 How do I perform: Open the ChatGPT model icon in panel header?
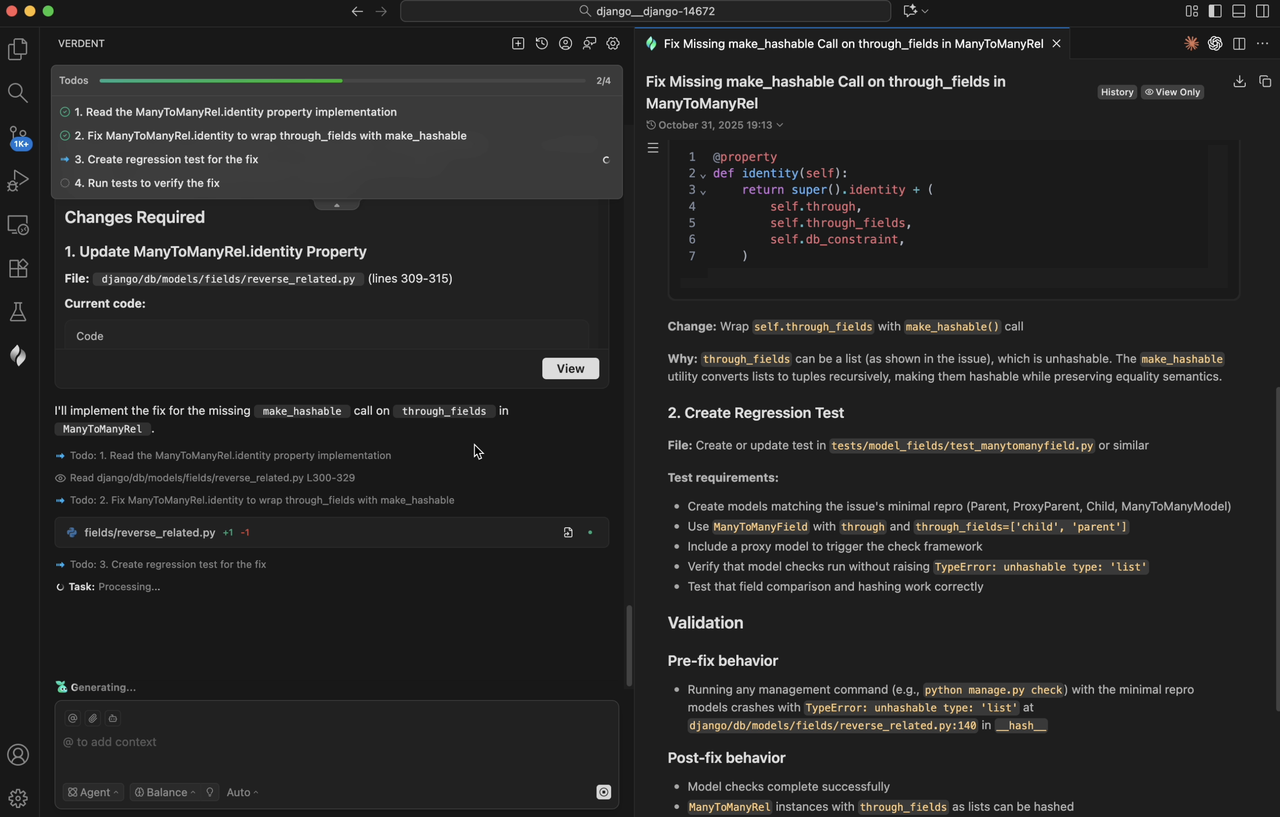tap(1215, 43)
